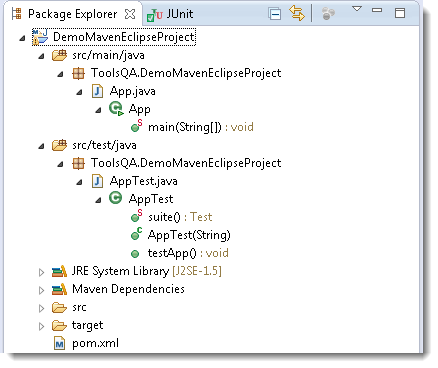Screen dimensions: 438x368
Task: Click the suite() static method icon
Action: (136, 216)
